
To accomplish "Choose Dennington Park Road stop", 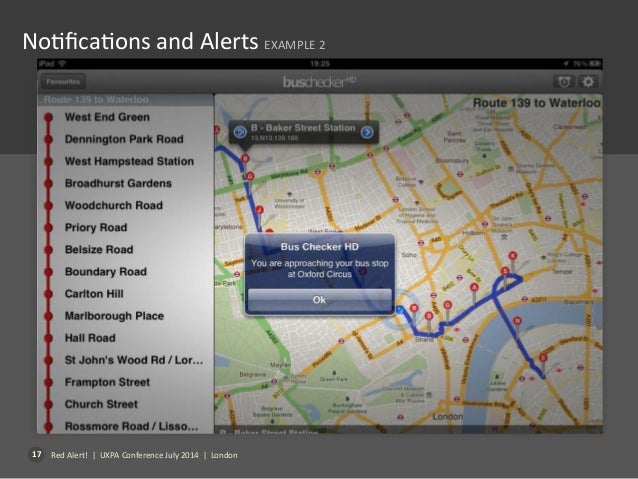I will (125, 139).
